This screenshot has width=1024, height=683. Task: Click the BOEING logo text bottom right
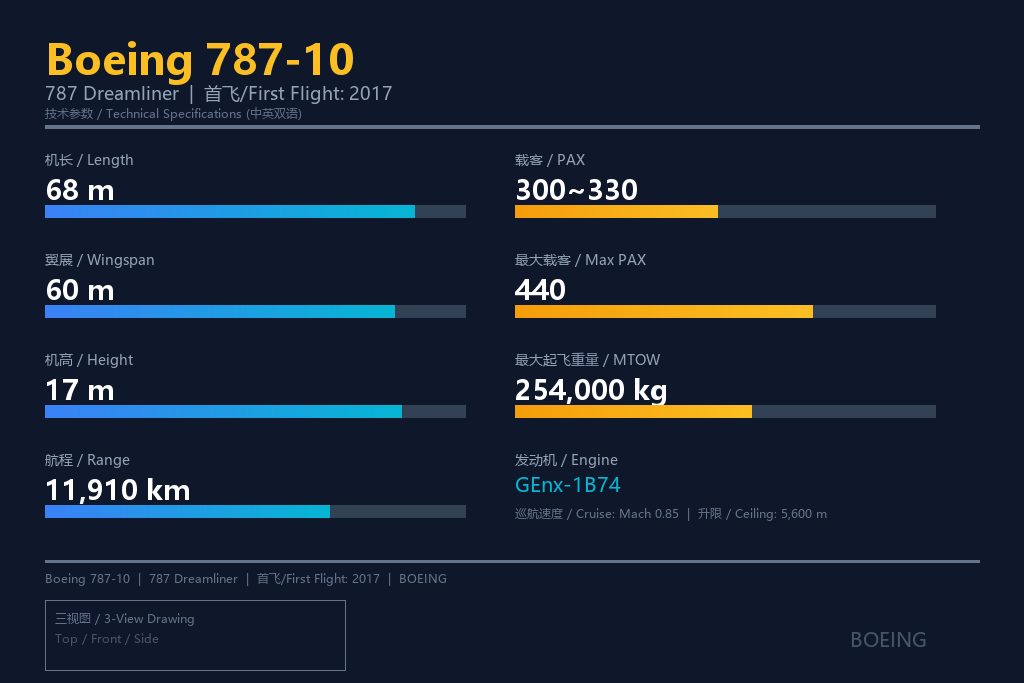pyautogui.click(x=888, y=640)
